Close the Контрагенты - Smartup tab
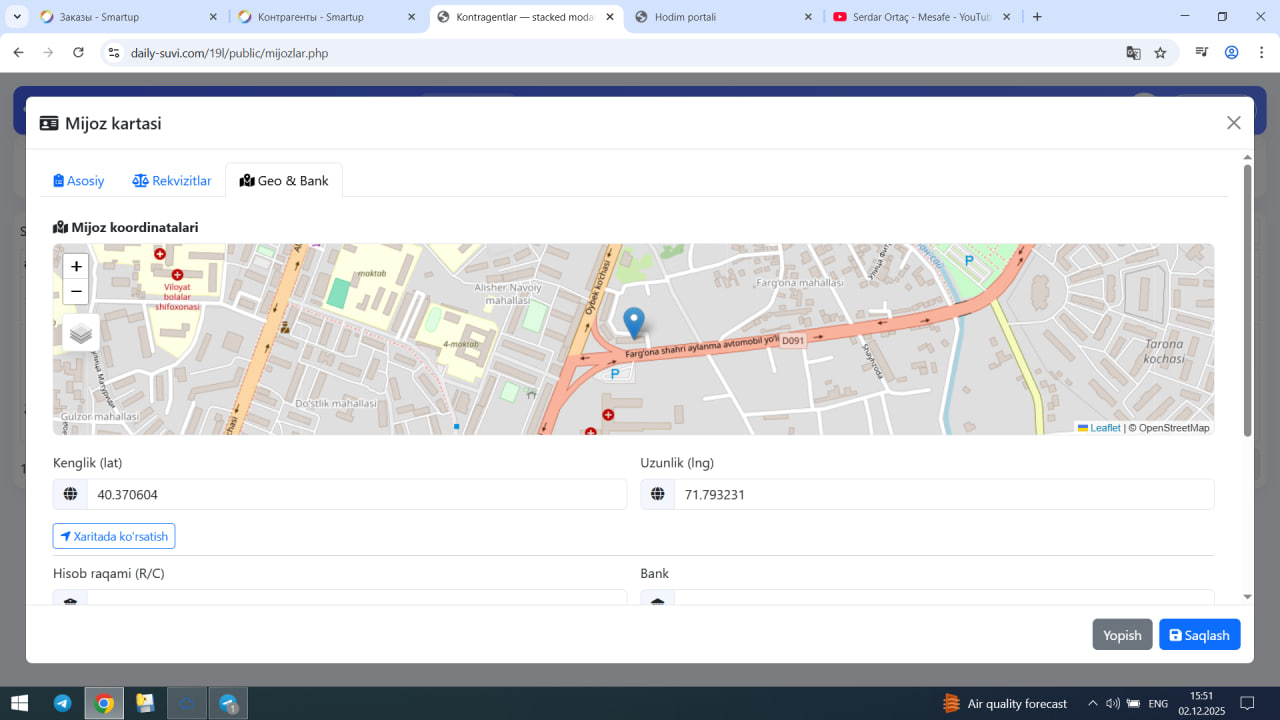The height and width of the screenshot is (720, 1280). [411, 17]
